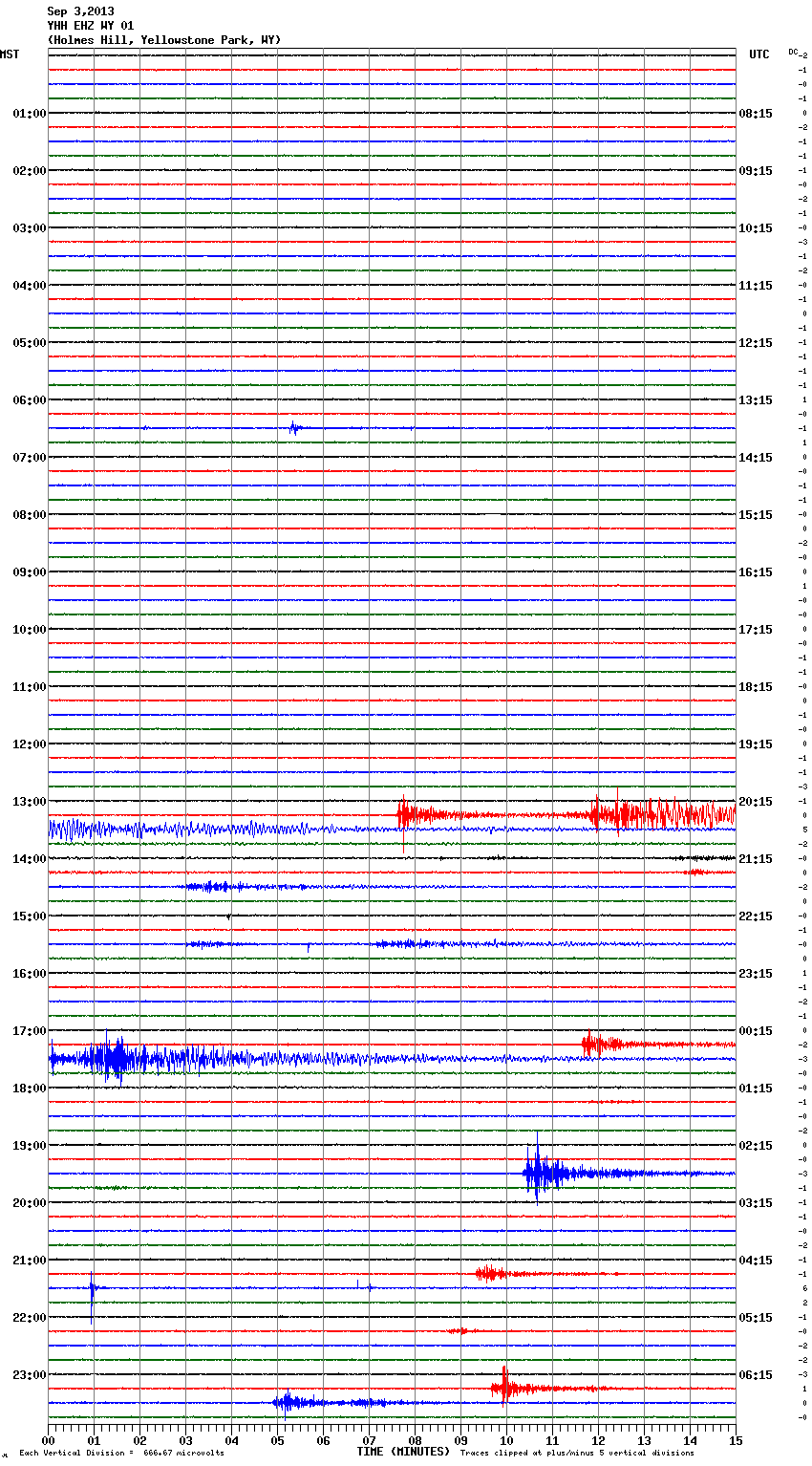Viewport: 812px width, 1466px height.
Task: Click the 'Traces clipped at plus/minus 5 vertical divisions' note
Action: tap(577, 1453)
